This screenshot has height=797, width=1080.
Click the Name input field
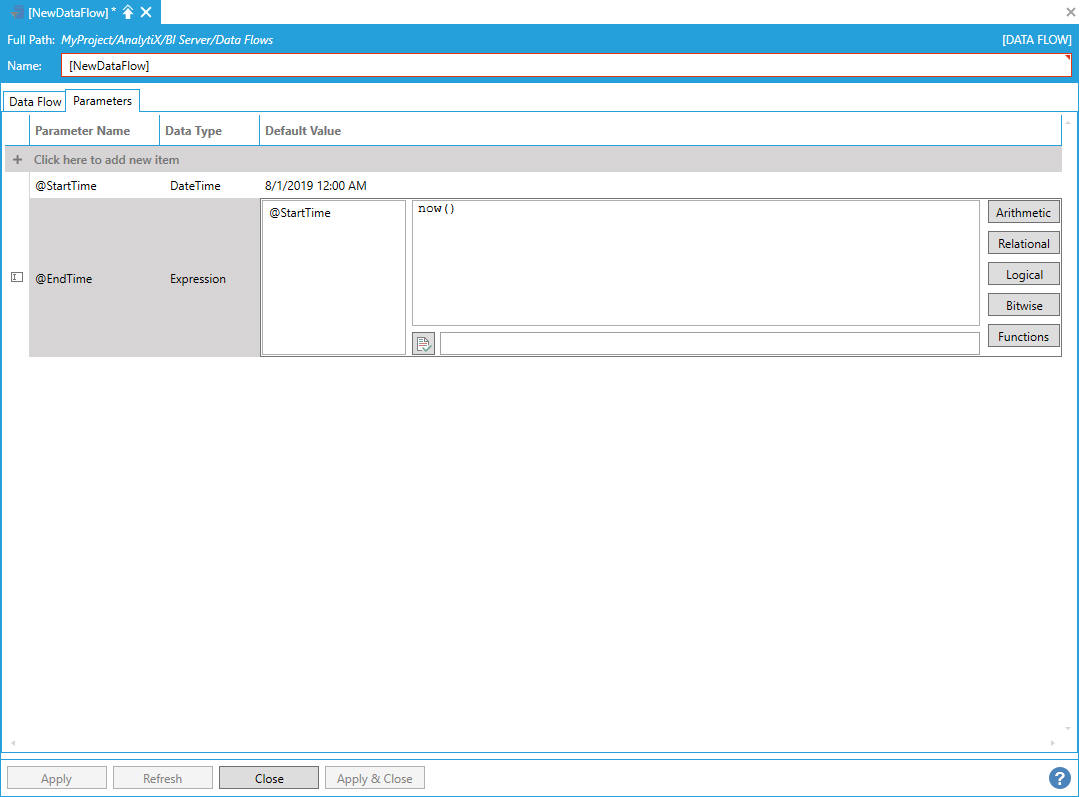[x=565, y=65]
